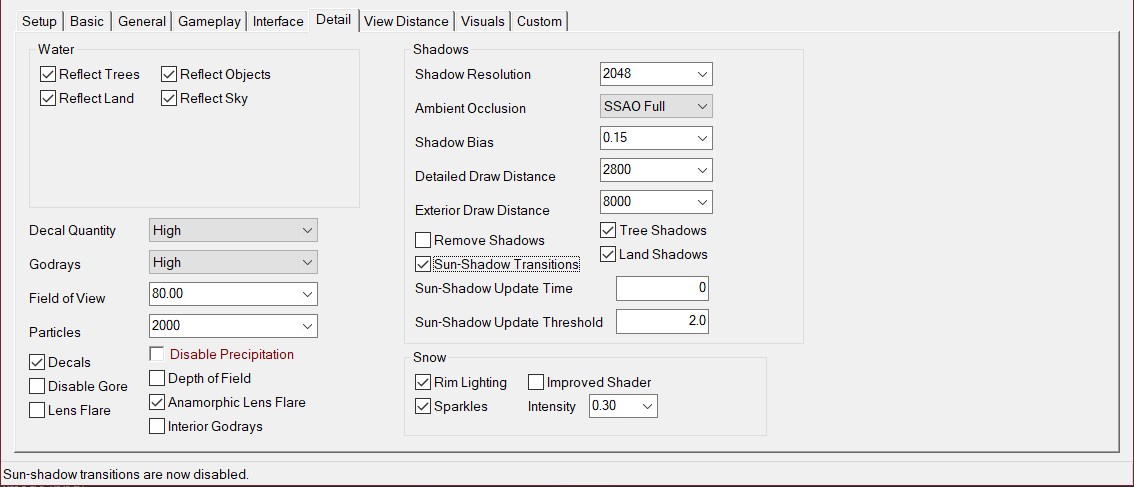Uncheck Tree Shadows checkbox
This screenshot has width=1134, height=487.
pyautogui.click(x=608, y=231)
